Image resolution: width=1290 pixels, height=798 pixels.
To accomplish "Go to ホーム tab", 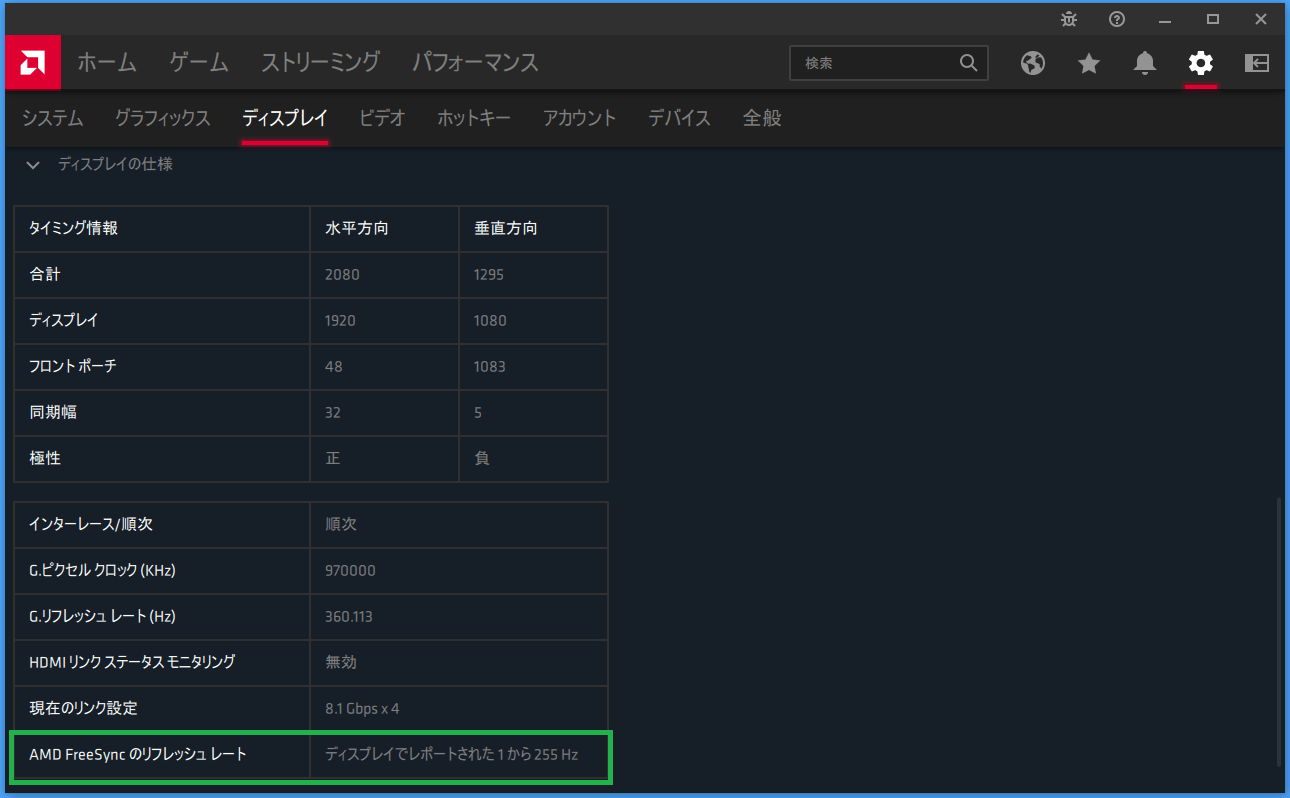I will (106, 62).
